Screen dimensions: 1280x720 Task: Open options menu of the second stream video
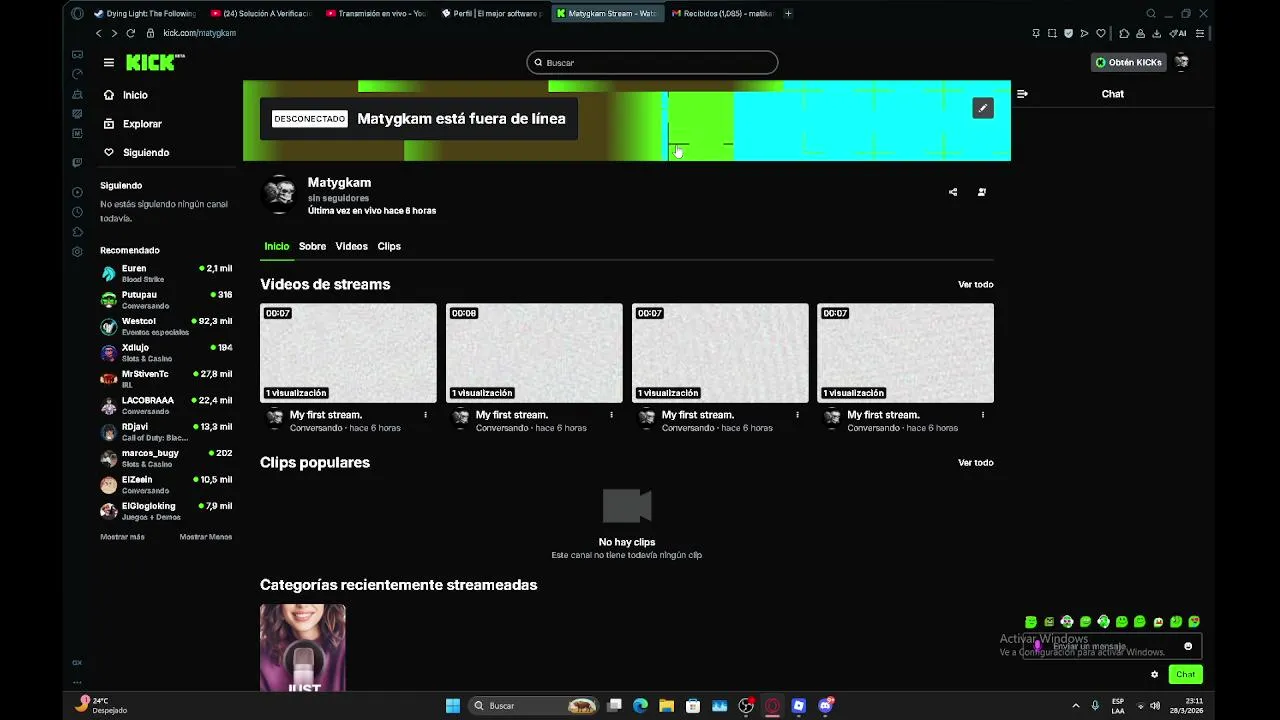pos(612,415)
